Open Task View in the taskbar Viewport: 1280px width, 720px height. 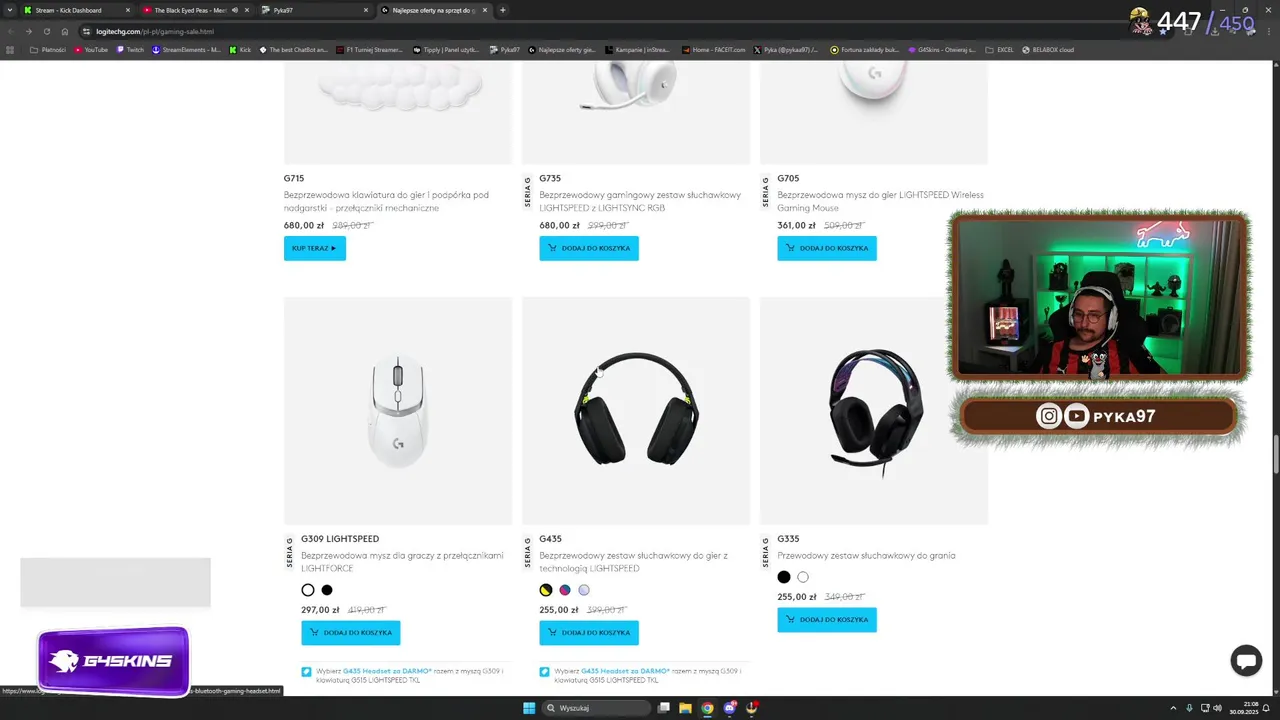click(663, 708)
